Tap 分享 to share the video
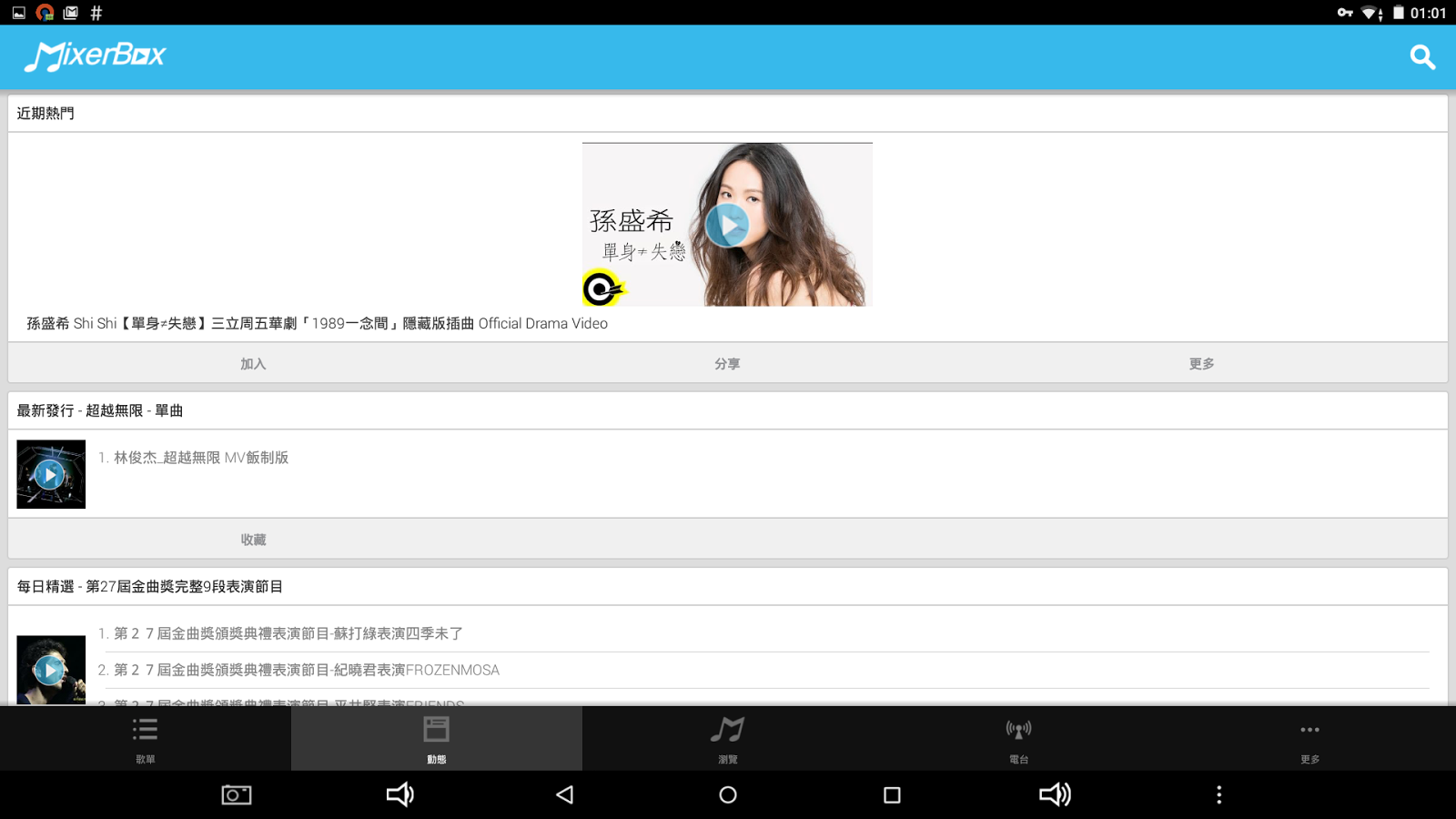The width and height of the screenshot is (1456, 819). [x=727, y=363]
